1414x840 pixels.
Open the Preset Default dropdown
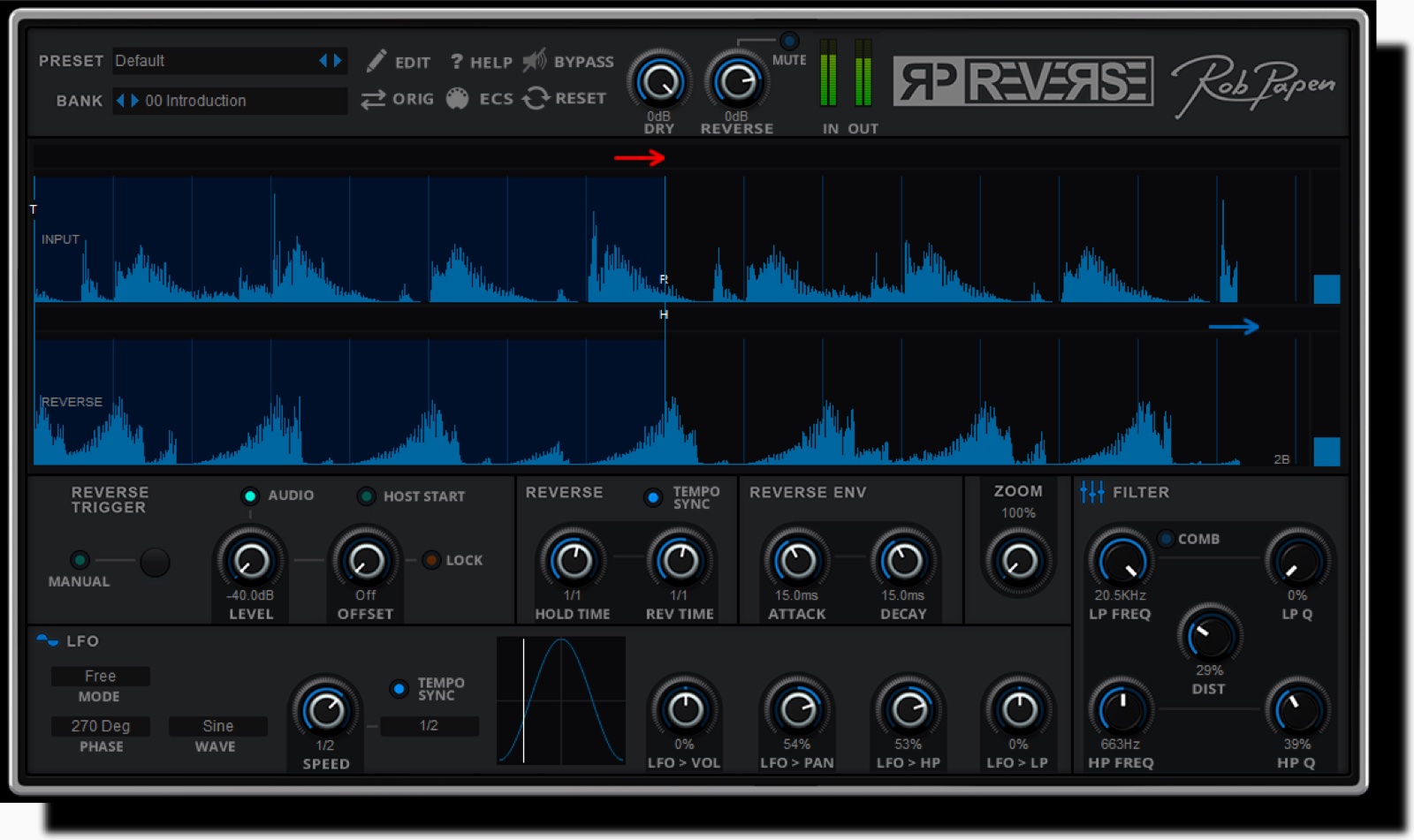(x=229, y=61)
